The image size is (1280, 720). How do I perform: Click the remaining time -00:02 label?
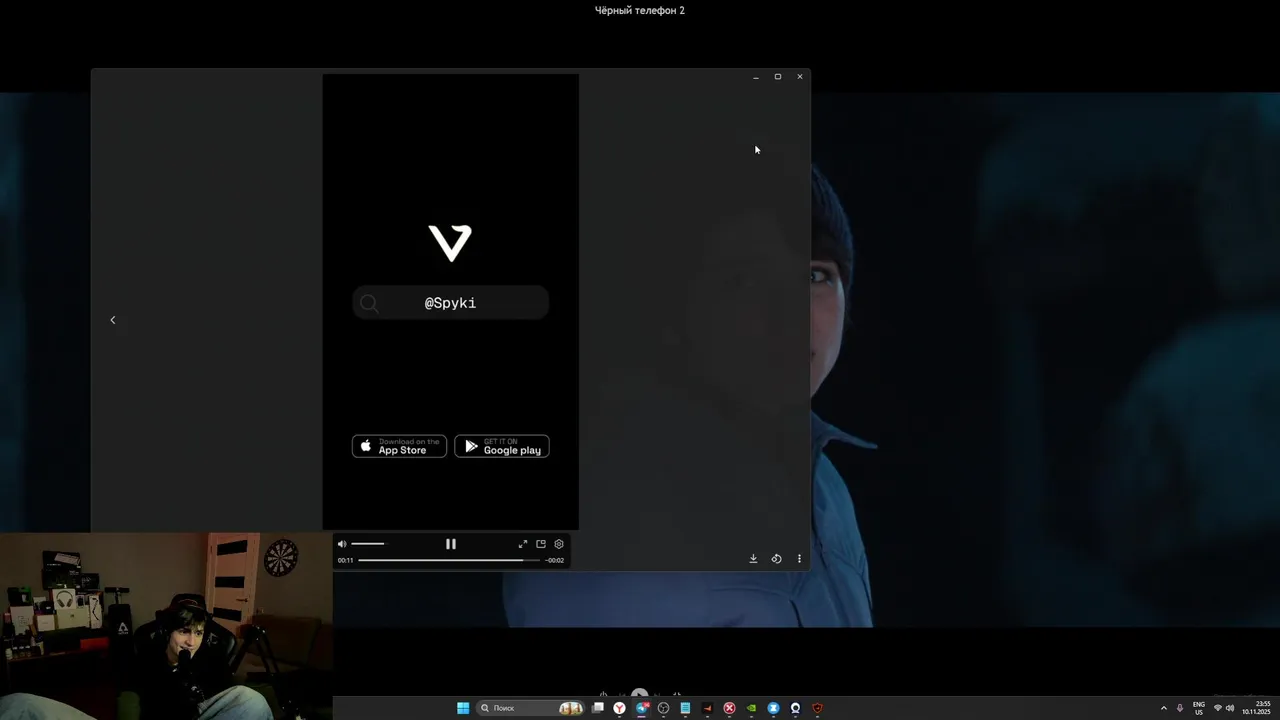pyautogui.click(x=554, y=560)
